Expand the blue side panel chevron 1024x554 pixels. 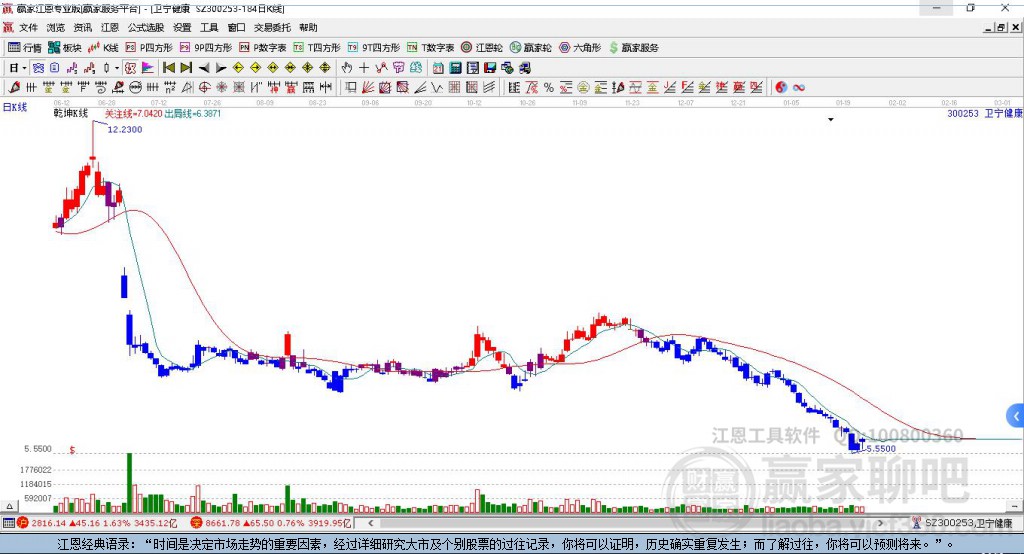pos(1016,416)
